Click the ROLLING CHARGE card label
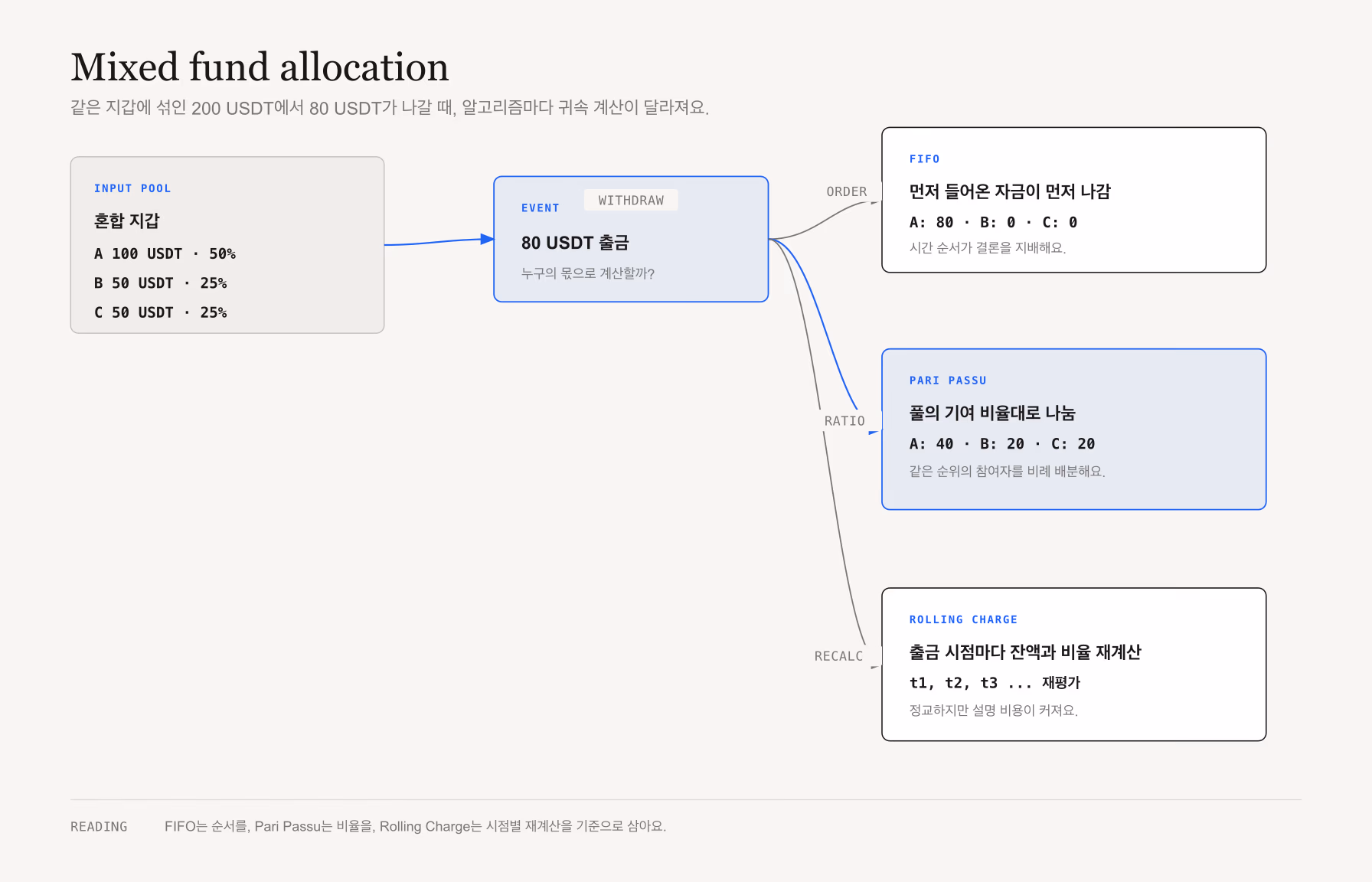The height and width of the screenshot is (882, 1372). [963, 619]
